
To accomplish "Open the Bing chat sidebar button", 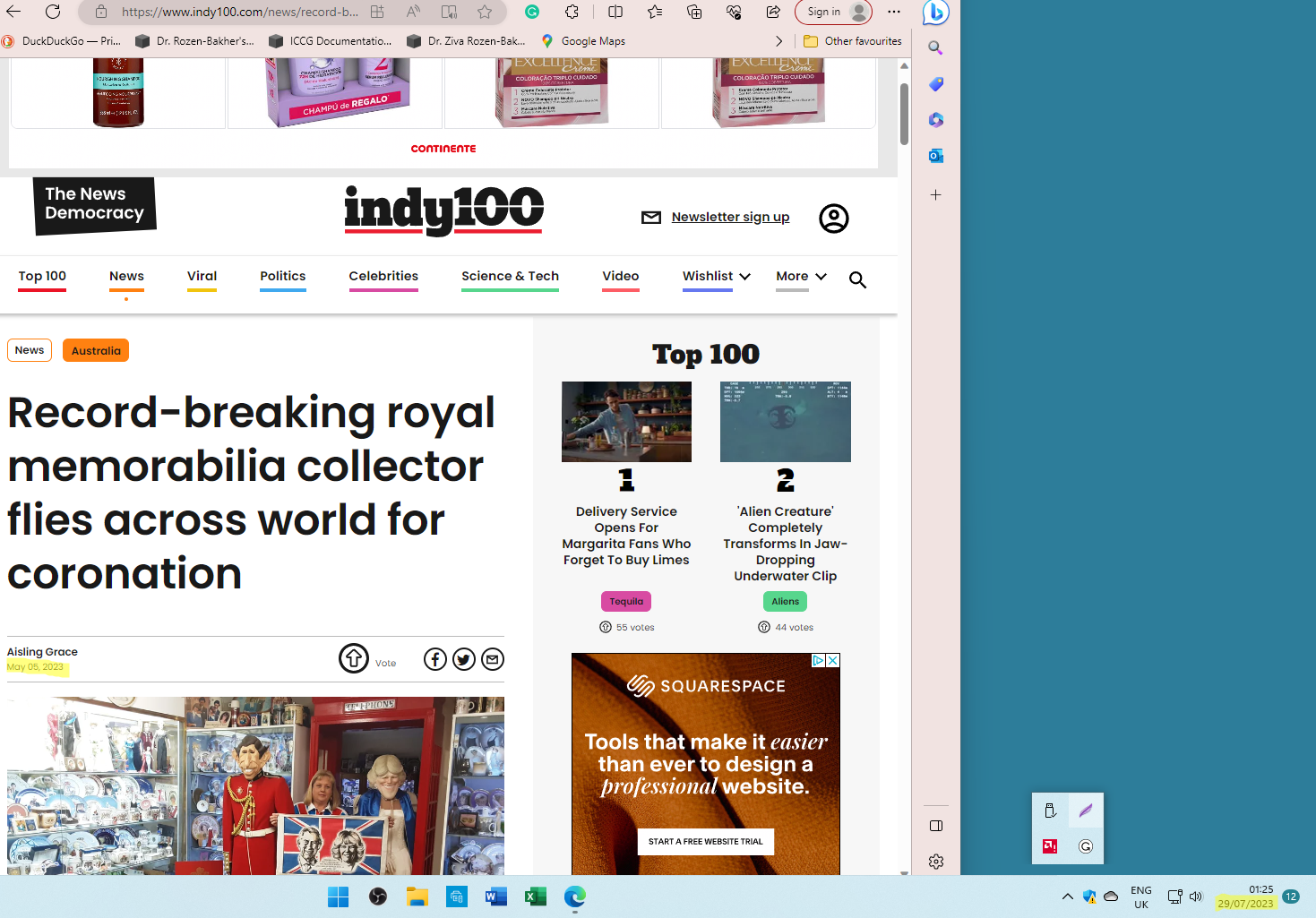I will (935, 12).
